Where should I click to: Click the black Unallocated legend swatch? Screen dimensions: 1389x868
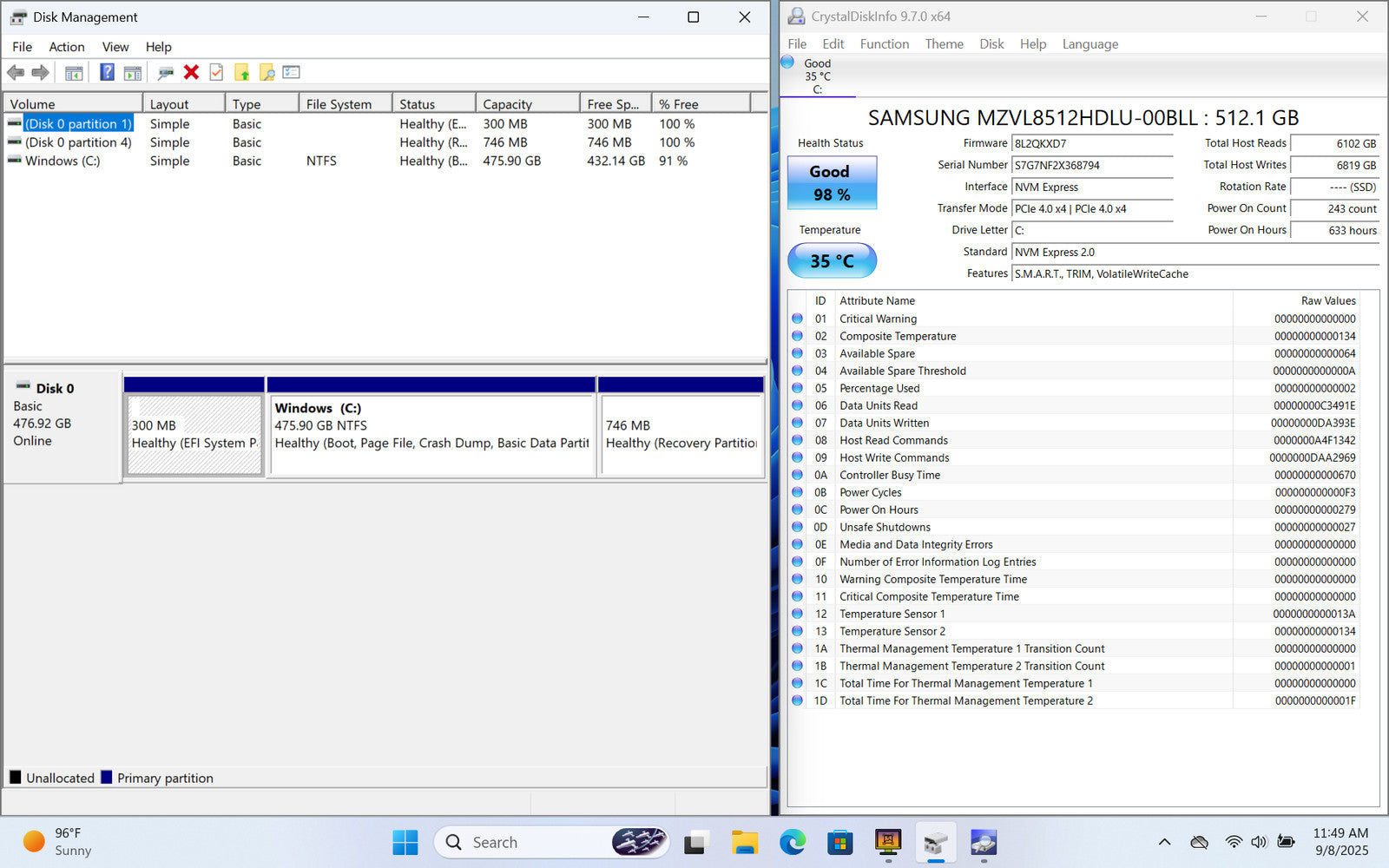(x=16, y=777)
